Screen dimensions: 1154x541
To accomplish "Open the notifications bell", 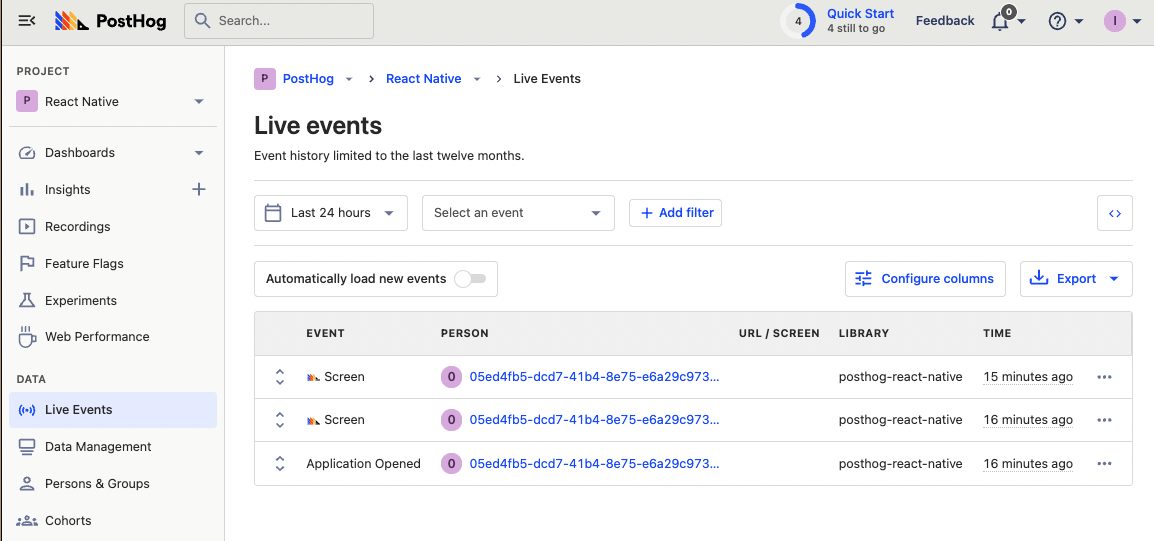I will 1001,21.
